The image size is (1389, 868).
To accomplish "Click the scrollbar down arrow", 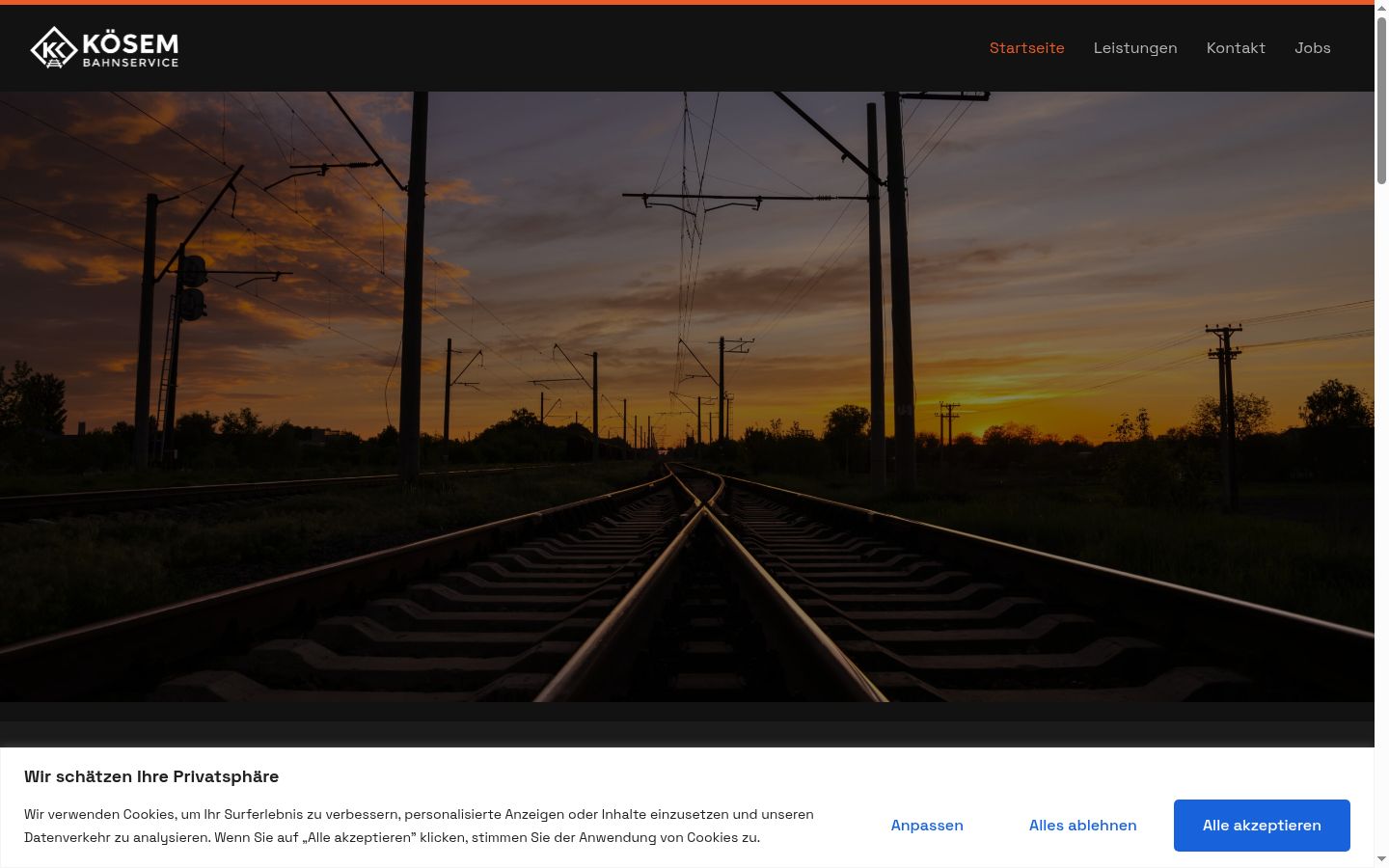I will coord(1381,859).
